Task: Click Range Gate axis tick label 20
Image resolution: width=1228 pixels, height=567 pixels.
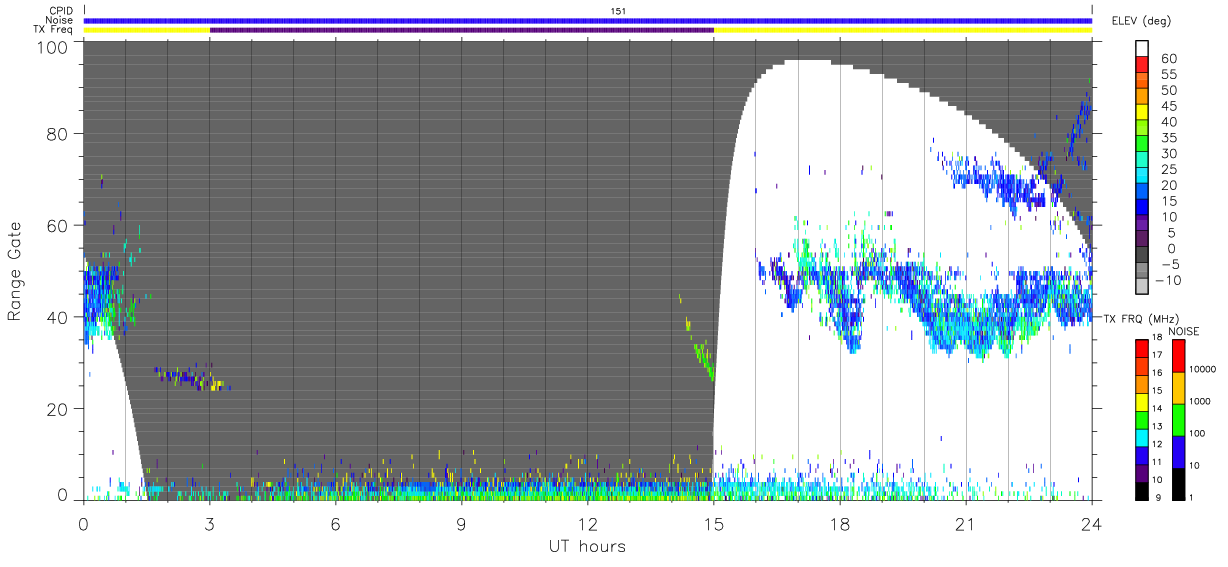Action: point(59,409)
